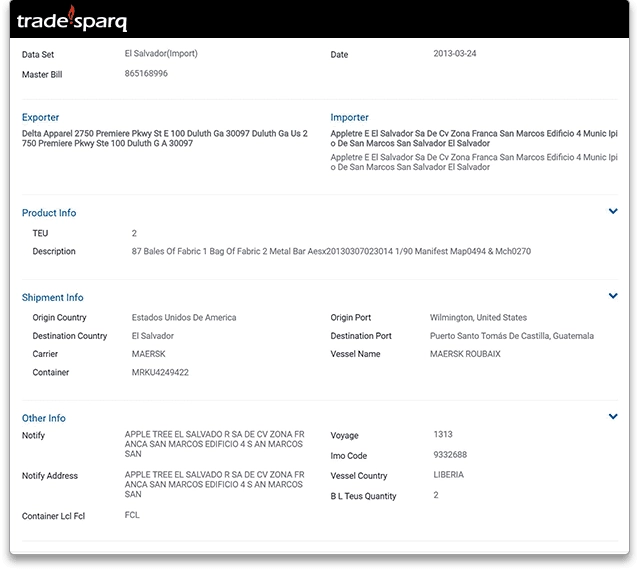This screenshot has width=637, height=577.
Task: Click the Origin Country label
Action: (x=59, y=317)
